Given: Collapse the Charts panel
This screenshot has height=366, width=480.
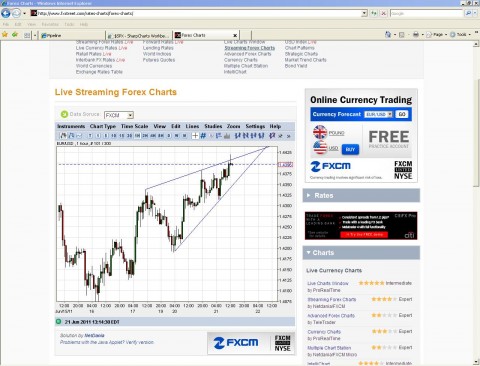Looking at the screenshot, I should pos(361,253).
